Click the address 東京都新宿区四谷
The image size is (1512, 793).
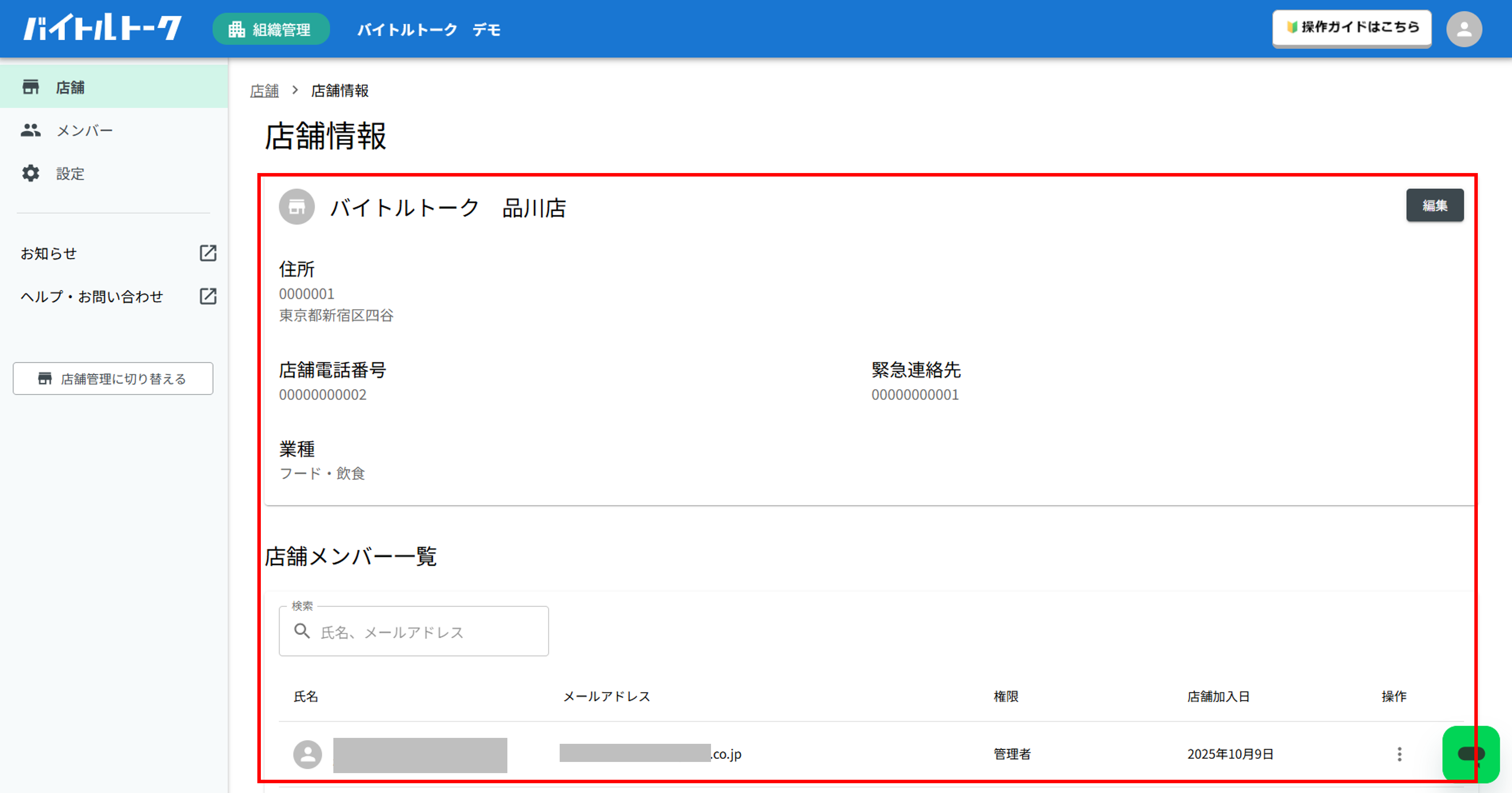click(x=336, y=315)
